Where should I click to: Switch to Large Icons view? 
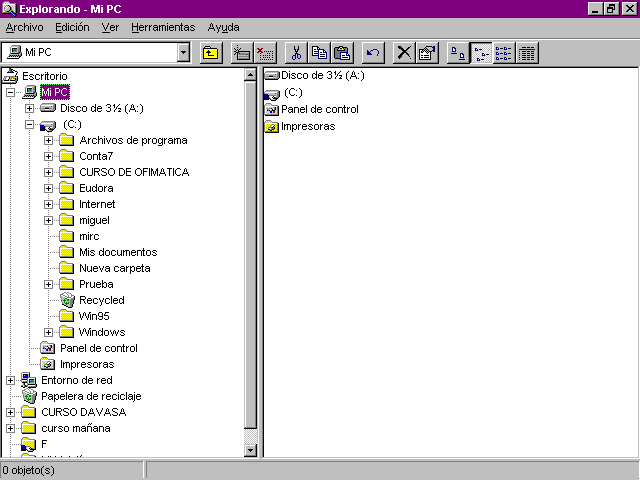[x=458, y=53]
